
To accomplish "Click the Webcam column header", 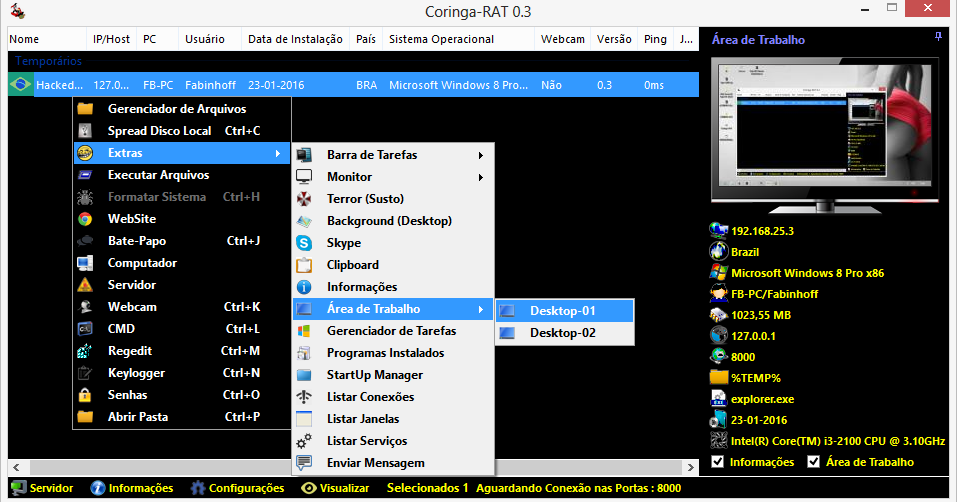I will point(562,39).
